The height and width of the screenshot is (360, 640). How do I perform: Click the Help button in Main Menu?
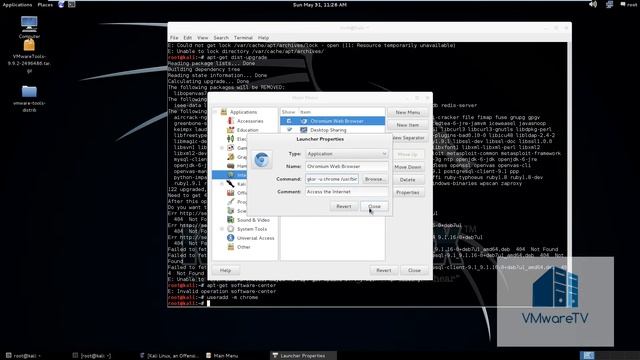coord(225,270)
